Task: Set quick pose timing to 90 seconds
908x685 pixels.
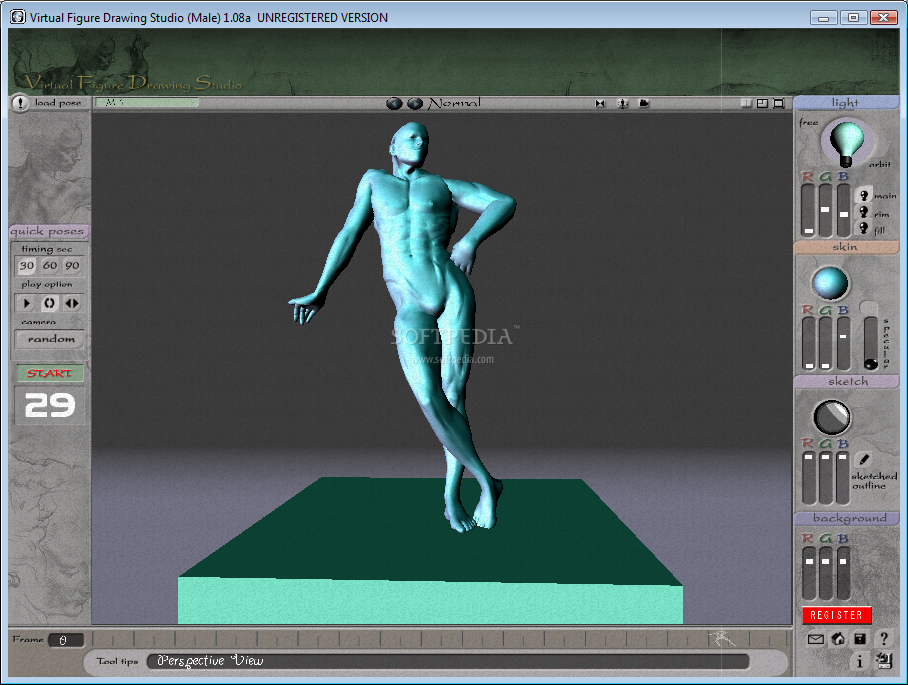Action: [72, 266]
